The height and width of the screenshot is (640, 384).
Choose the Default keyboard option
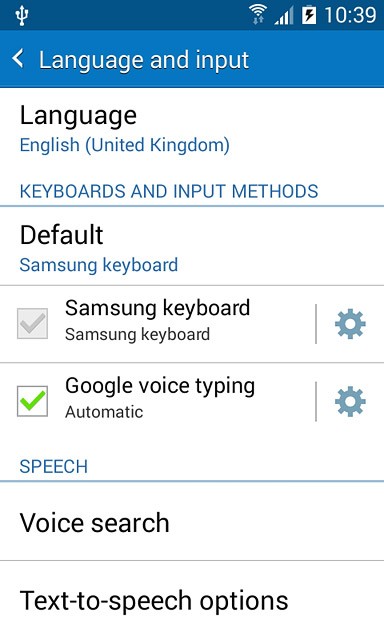[x=192, y=246]
